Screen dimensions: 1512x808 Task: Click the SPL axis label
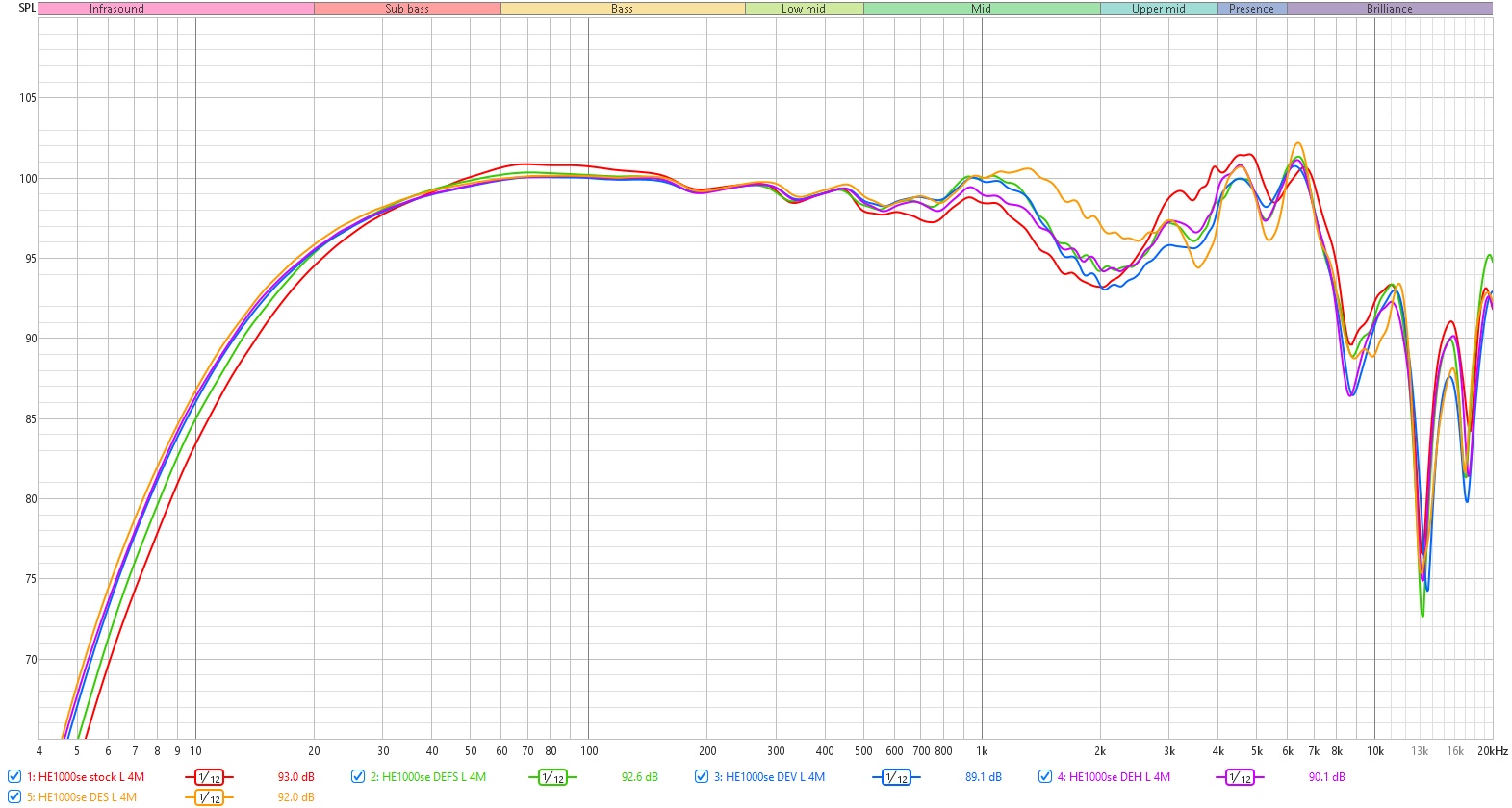[27, 8]
